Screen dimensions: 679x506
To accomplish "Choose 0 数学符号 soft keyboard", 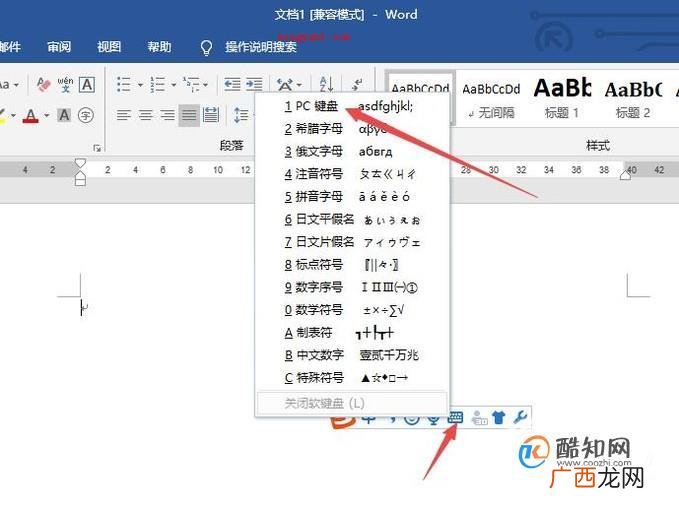I will (353, 310).
